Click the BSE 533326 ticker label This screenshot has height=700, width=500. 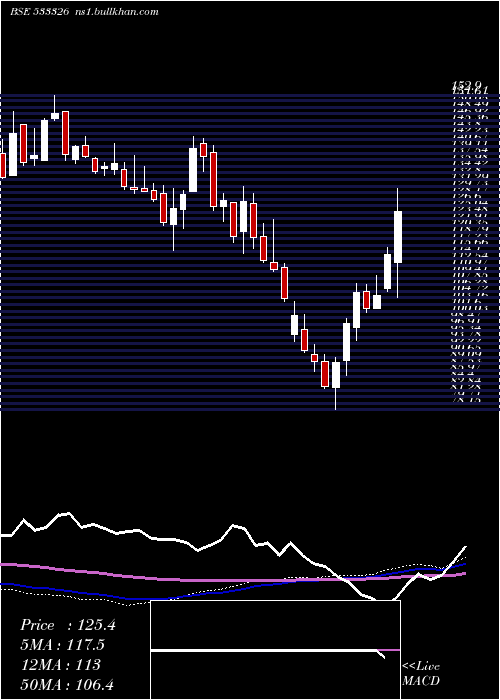click(x=39, y=12)
